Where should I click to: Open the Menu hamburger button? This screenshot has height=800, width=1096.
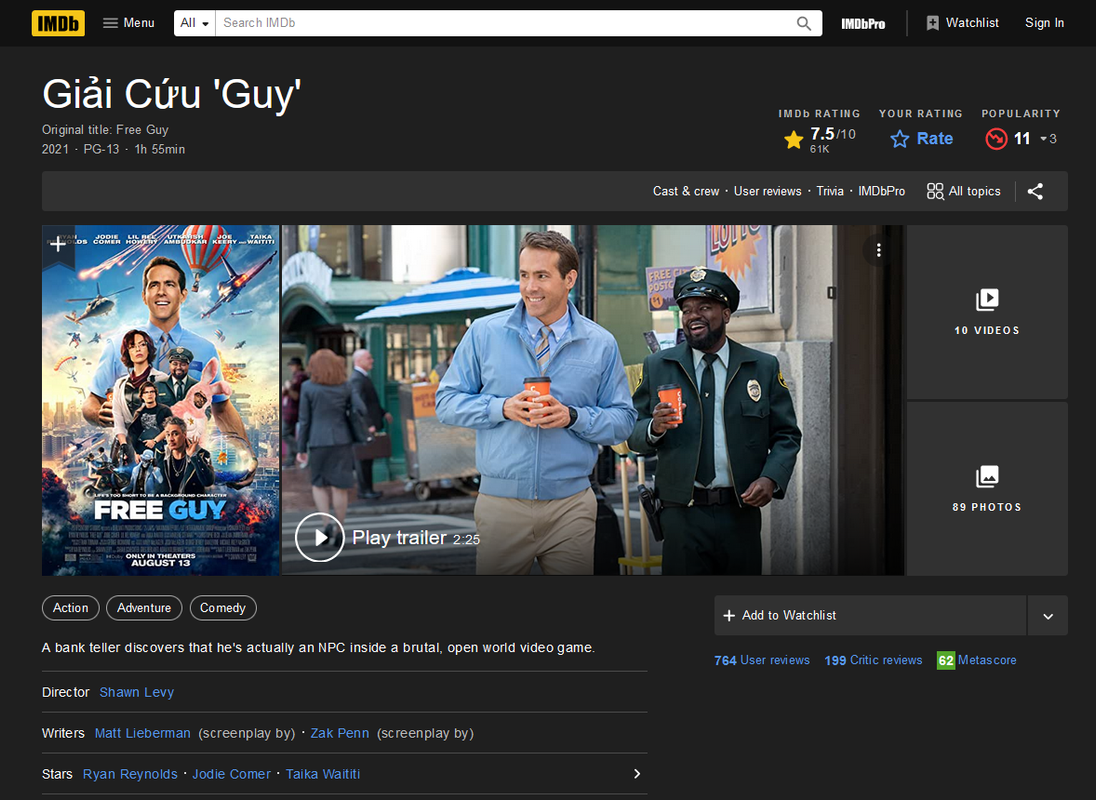click(x=129, y=23)
